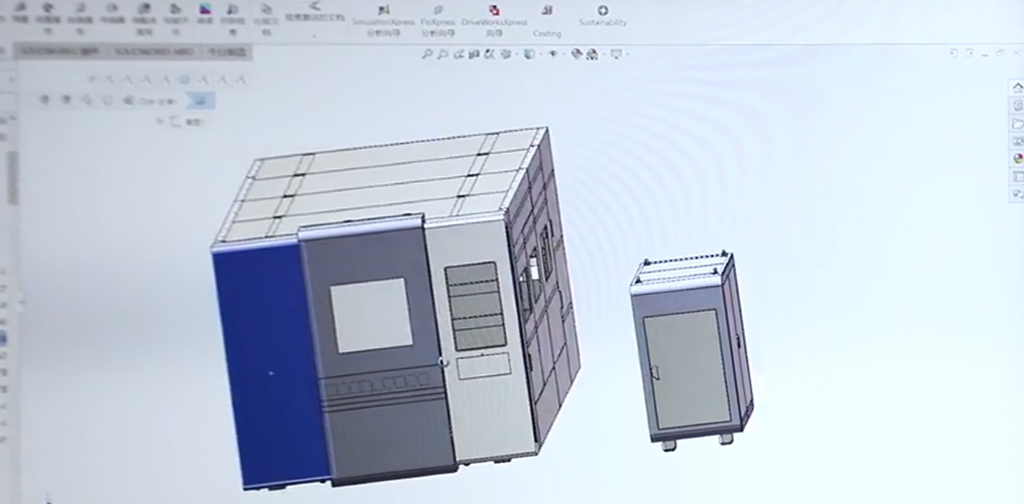Return to the previous view
1024x504 pixels.
(459, 55)
